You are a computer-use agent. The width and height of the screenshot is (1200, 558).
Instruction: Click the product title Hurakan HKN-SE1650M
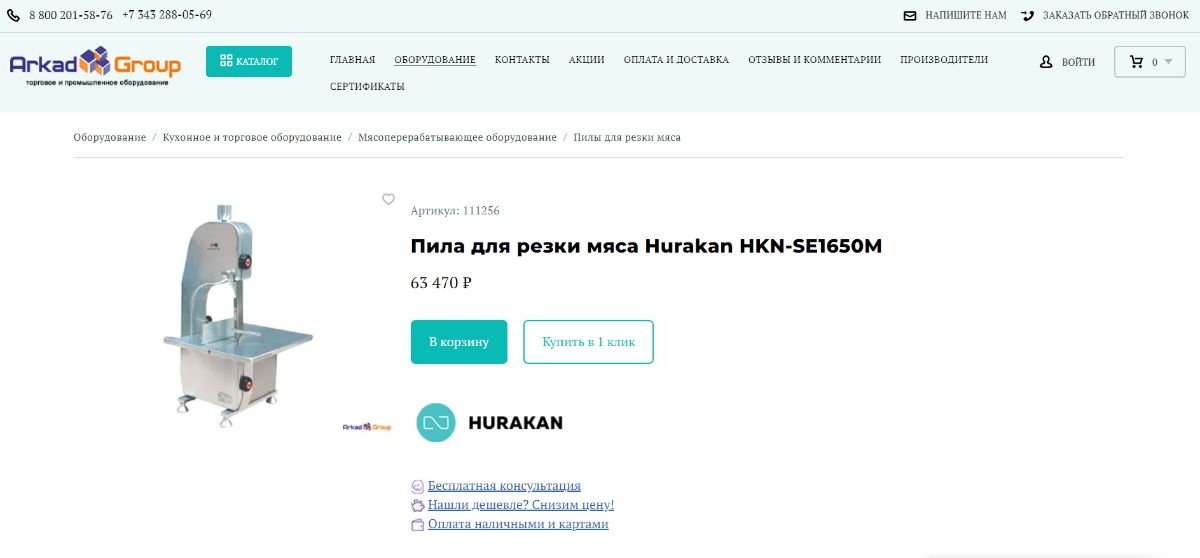646,246
